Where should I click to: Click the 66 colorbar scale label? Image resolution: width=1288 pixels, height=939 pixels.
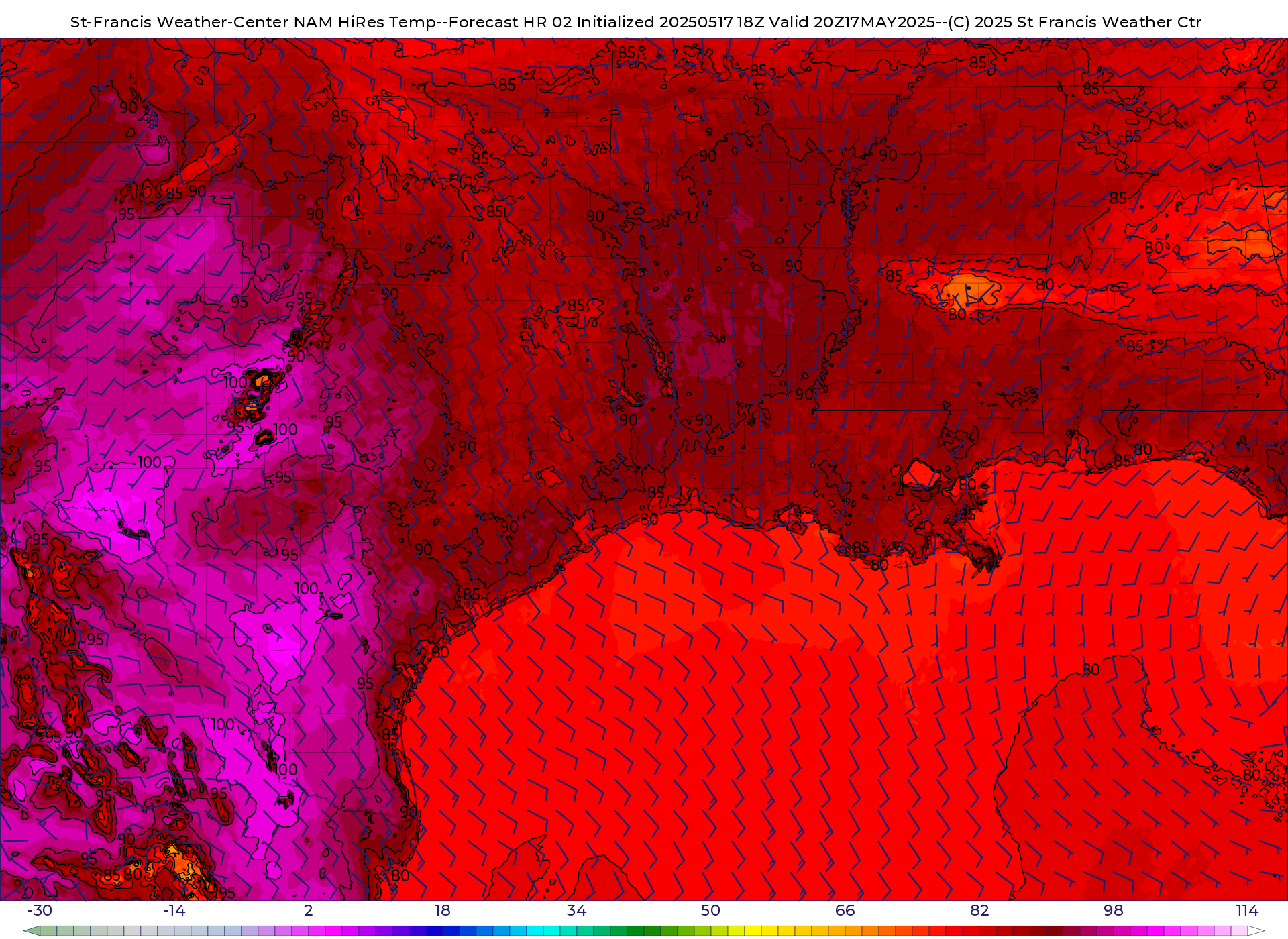coord(845,910)
